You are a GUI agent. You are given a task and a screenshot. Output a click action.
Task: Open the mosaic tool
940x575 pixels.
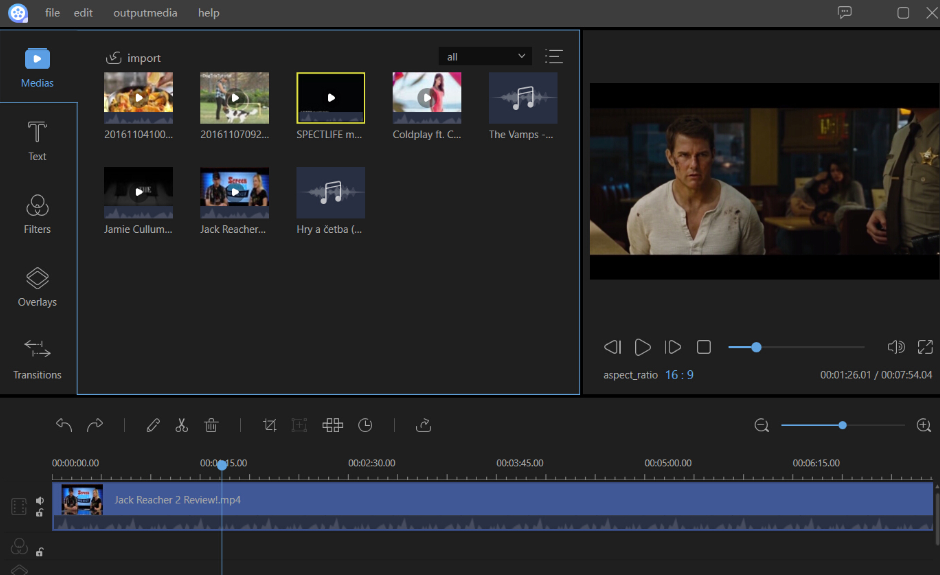(333, 425)
